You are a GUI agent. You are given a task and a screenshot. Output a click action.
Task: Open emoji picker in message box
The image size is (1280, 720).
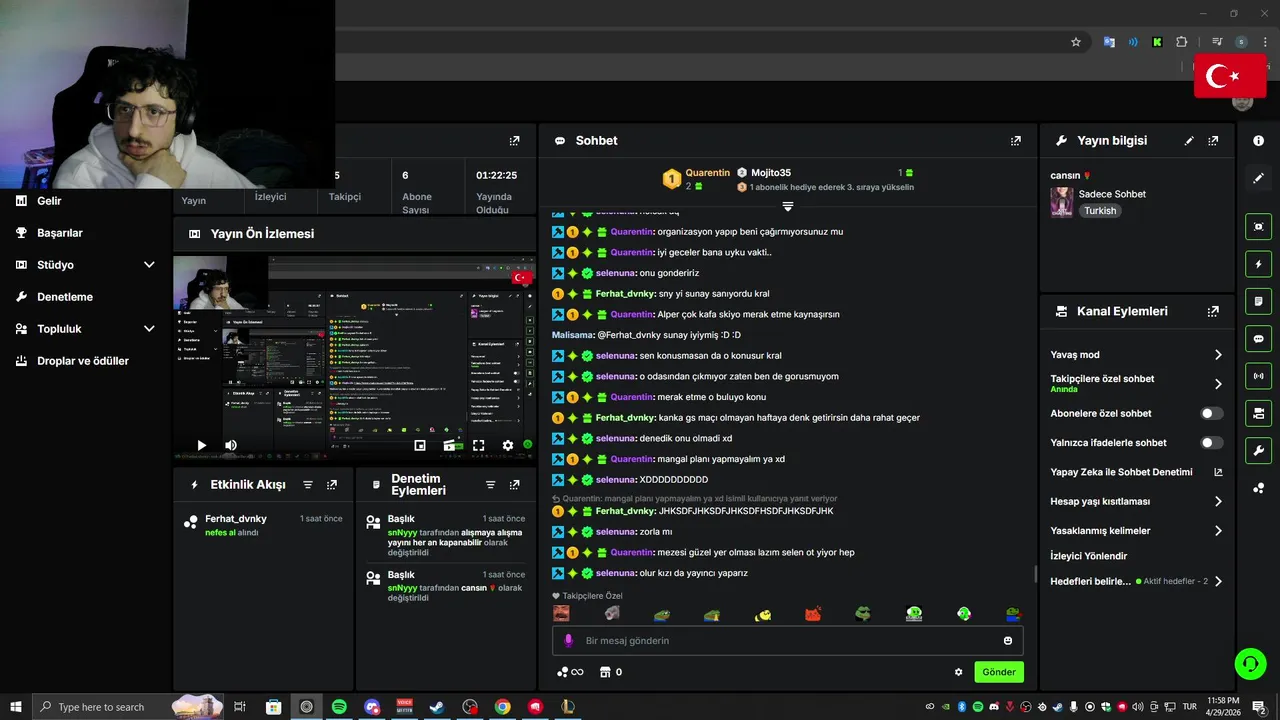(x=1008, y=641)
